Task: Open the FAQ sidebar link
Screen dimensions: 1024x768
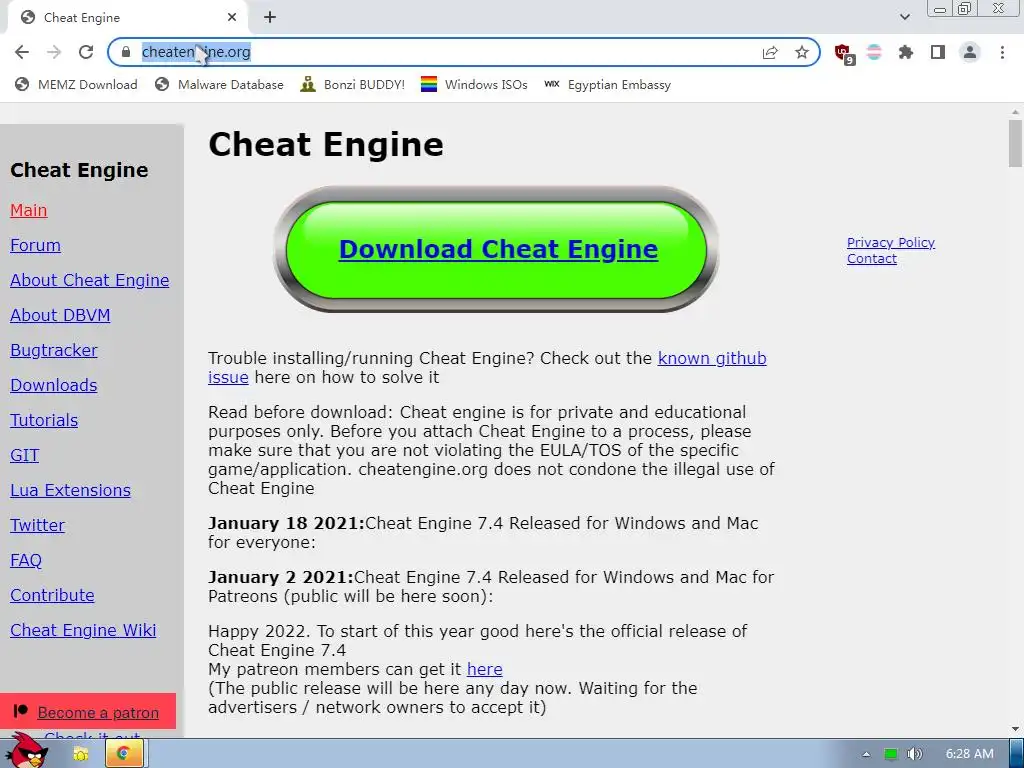Action: [x=25, y=560]
